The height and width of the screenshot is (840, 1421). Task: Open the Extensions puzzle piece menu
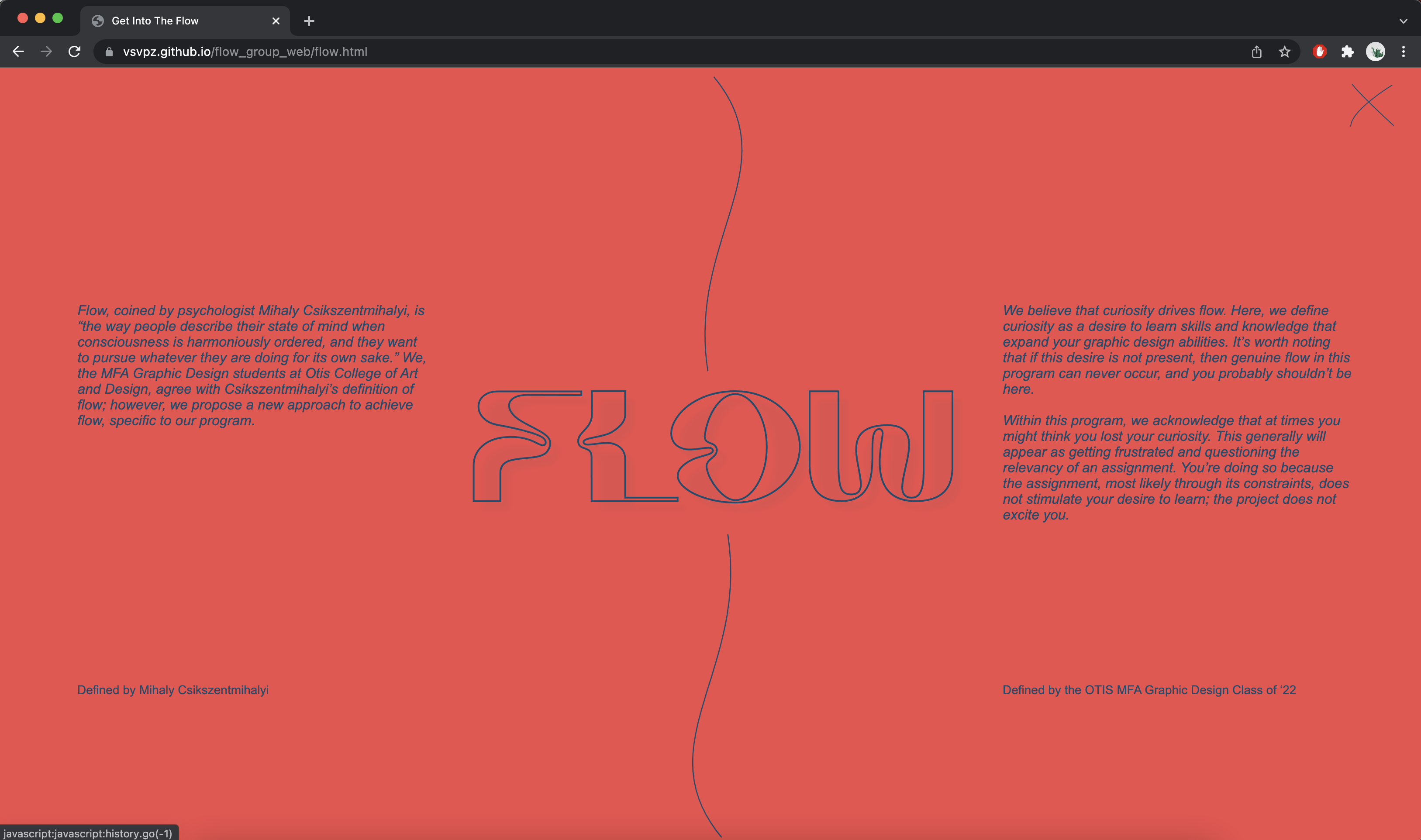[x=1347, y=52]
